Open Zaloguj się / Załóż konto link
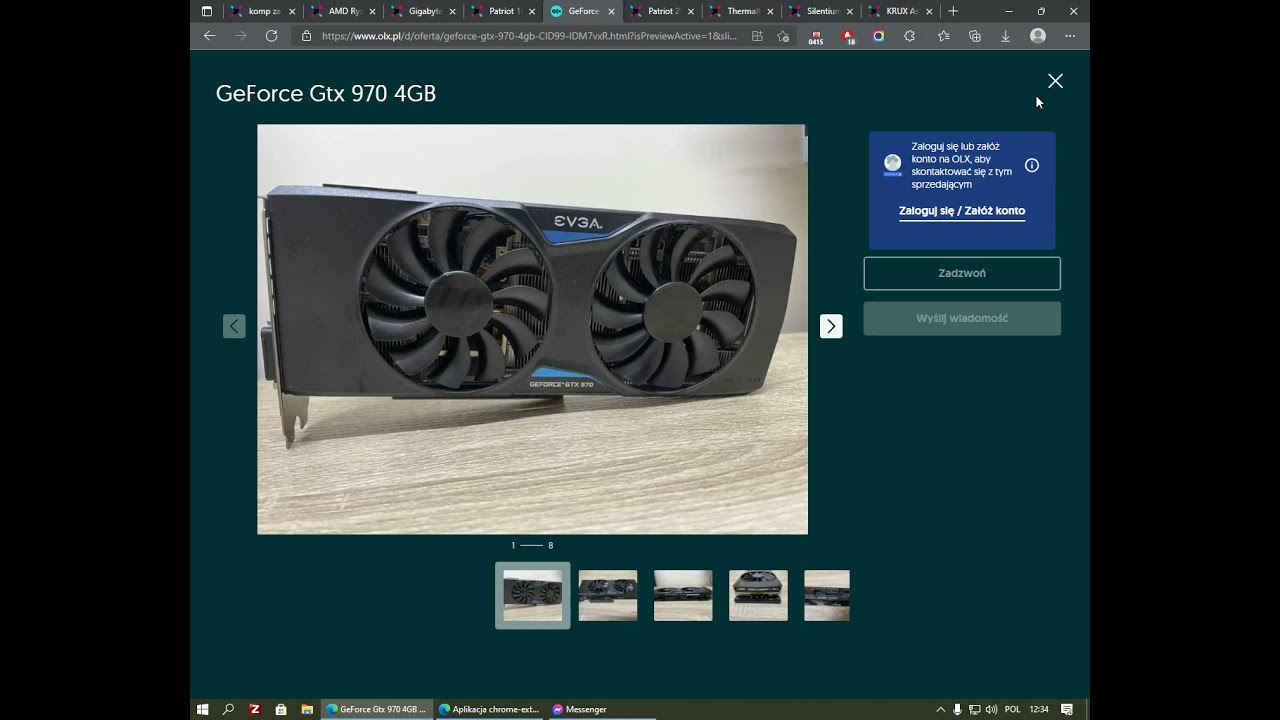Image resolution: width=1280 pixels, height=720 pixels. click(962, 211)
